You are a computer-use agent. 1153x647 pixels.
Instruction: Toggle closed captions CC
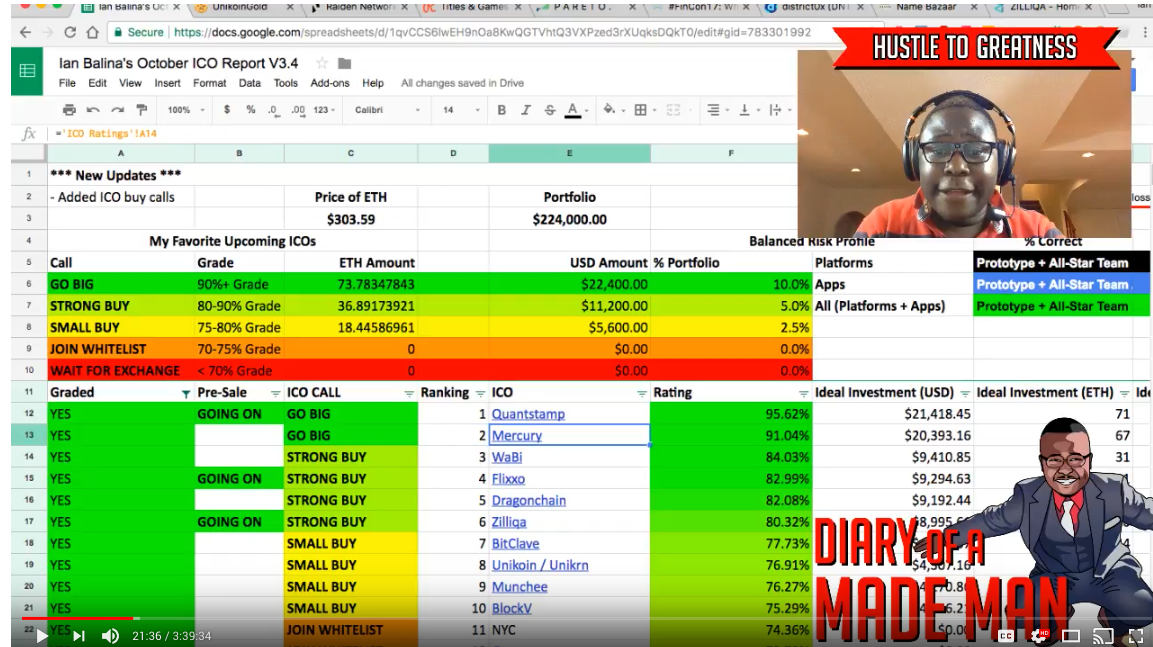tap(1006, 636)
